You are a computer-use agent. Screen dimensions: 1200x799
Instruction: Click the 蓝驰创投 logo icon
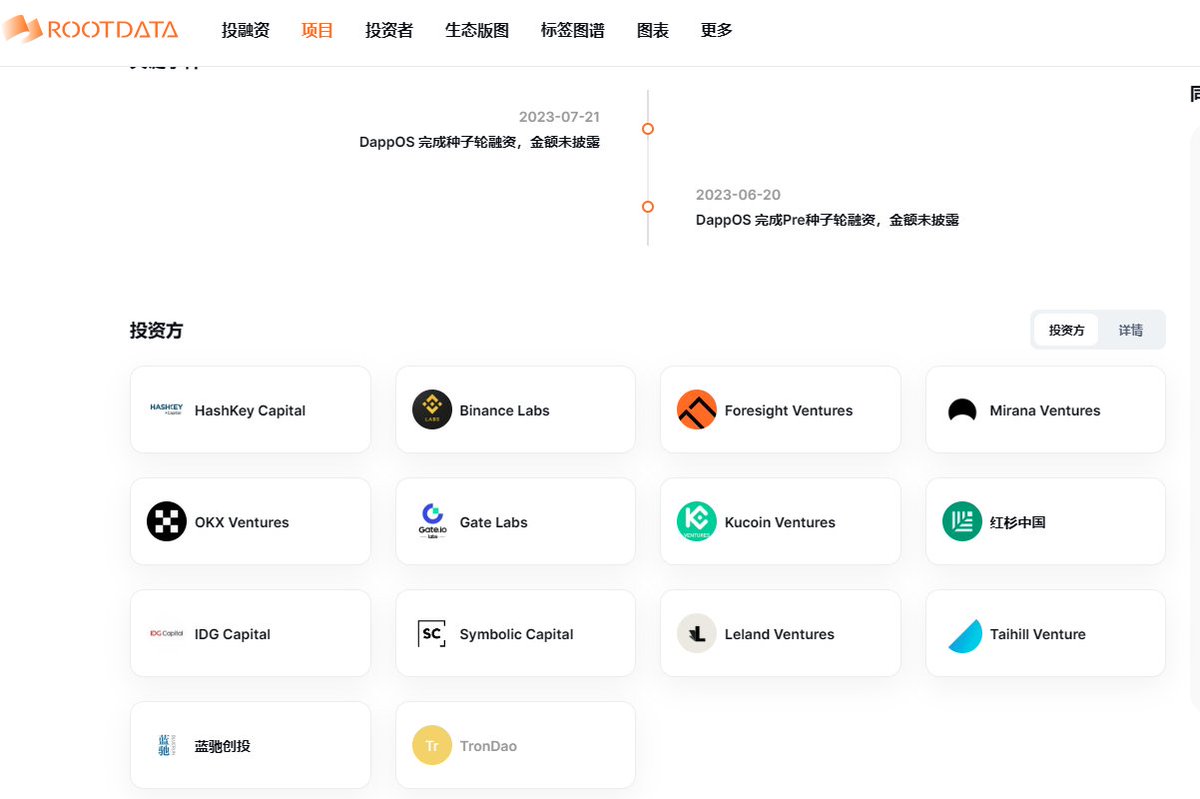coord(166,746)
